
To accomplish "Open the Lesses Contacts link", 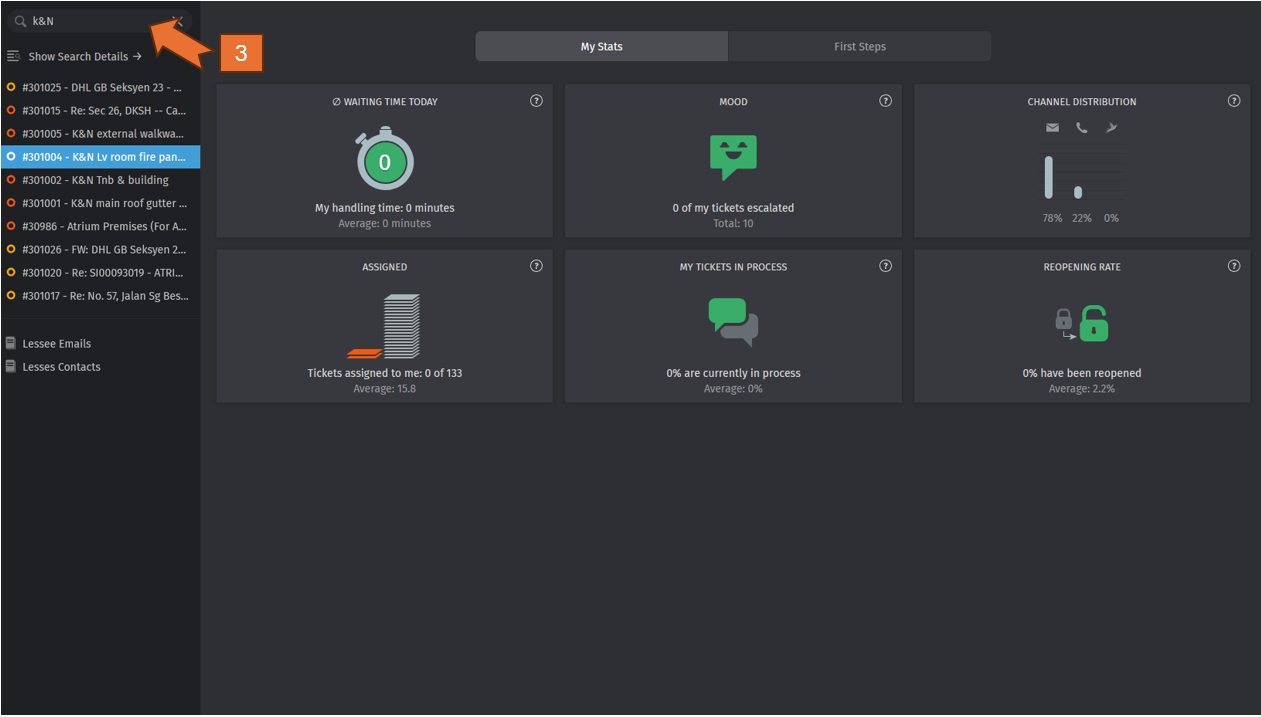I will point(61,367).
